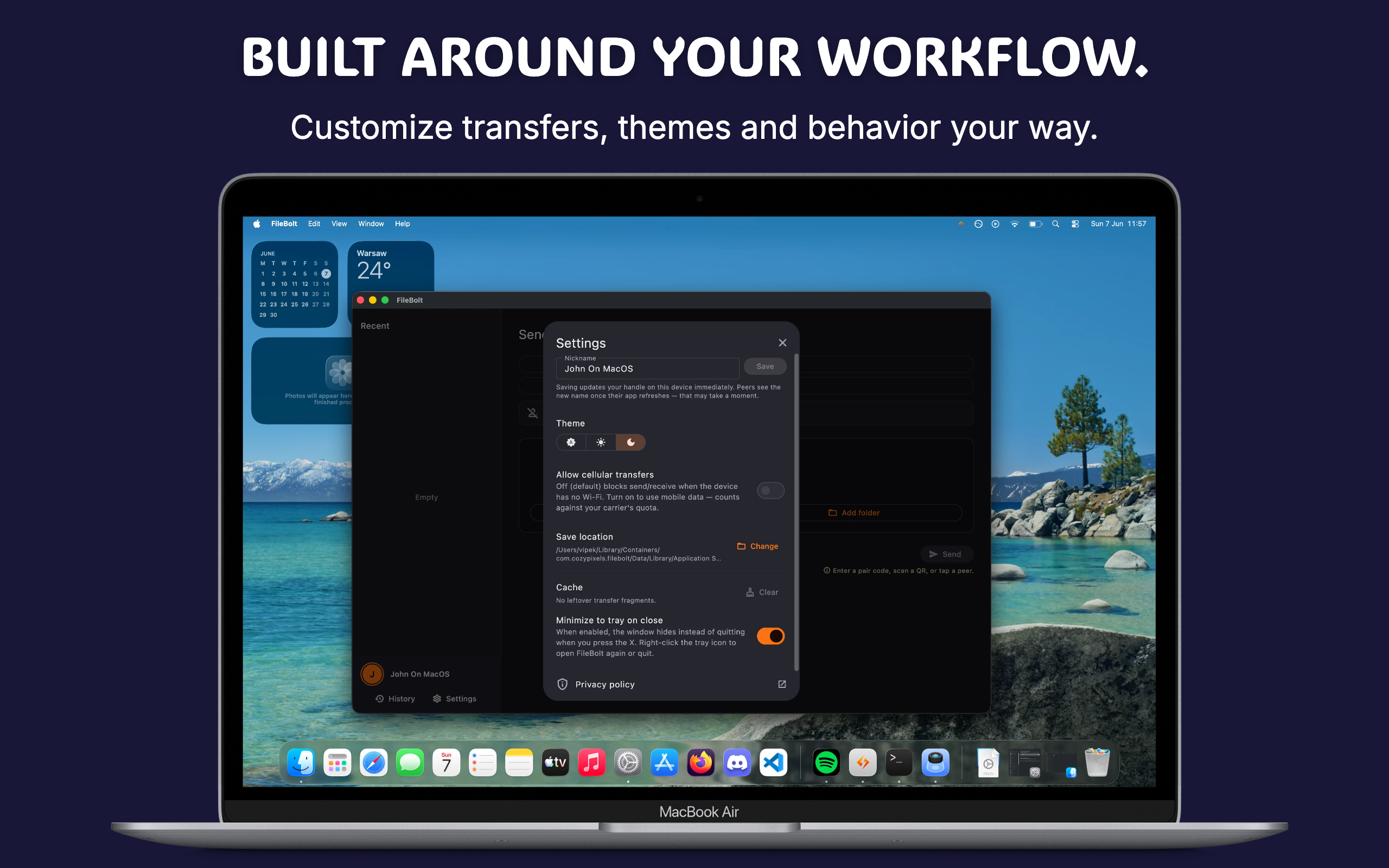Open the Apple menu
The image size is (1389, 868).
click(x=257, y=224)
